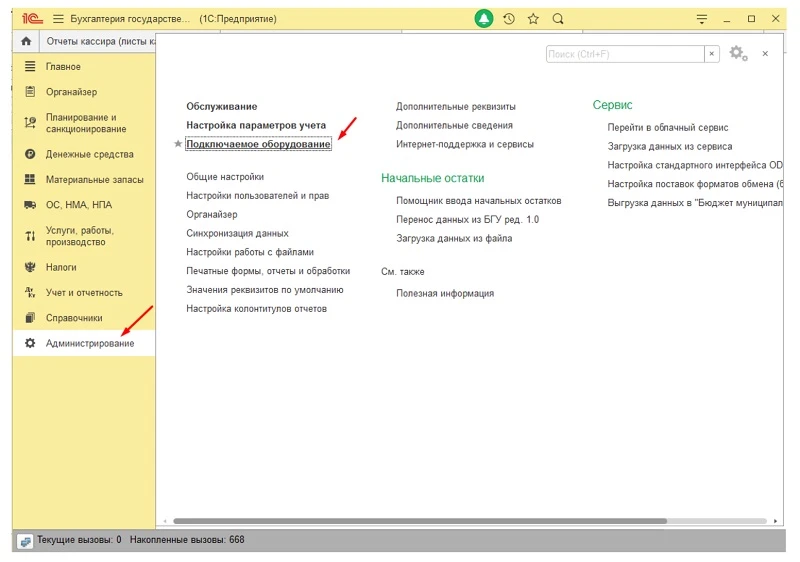Click the horizontal scrollbar right arrow
Screen dimensions: 800x562
tap(776, 521)
